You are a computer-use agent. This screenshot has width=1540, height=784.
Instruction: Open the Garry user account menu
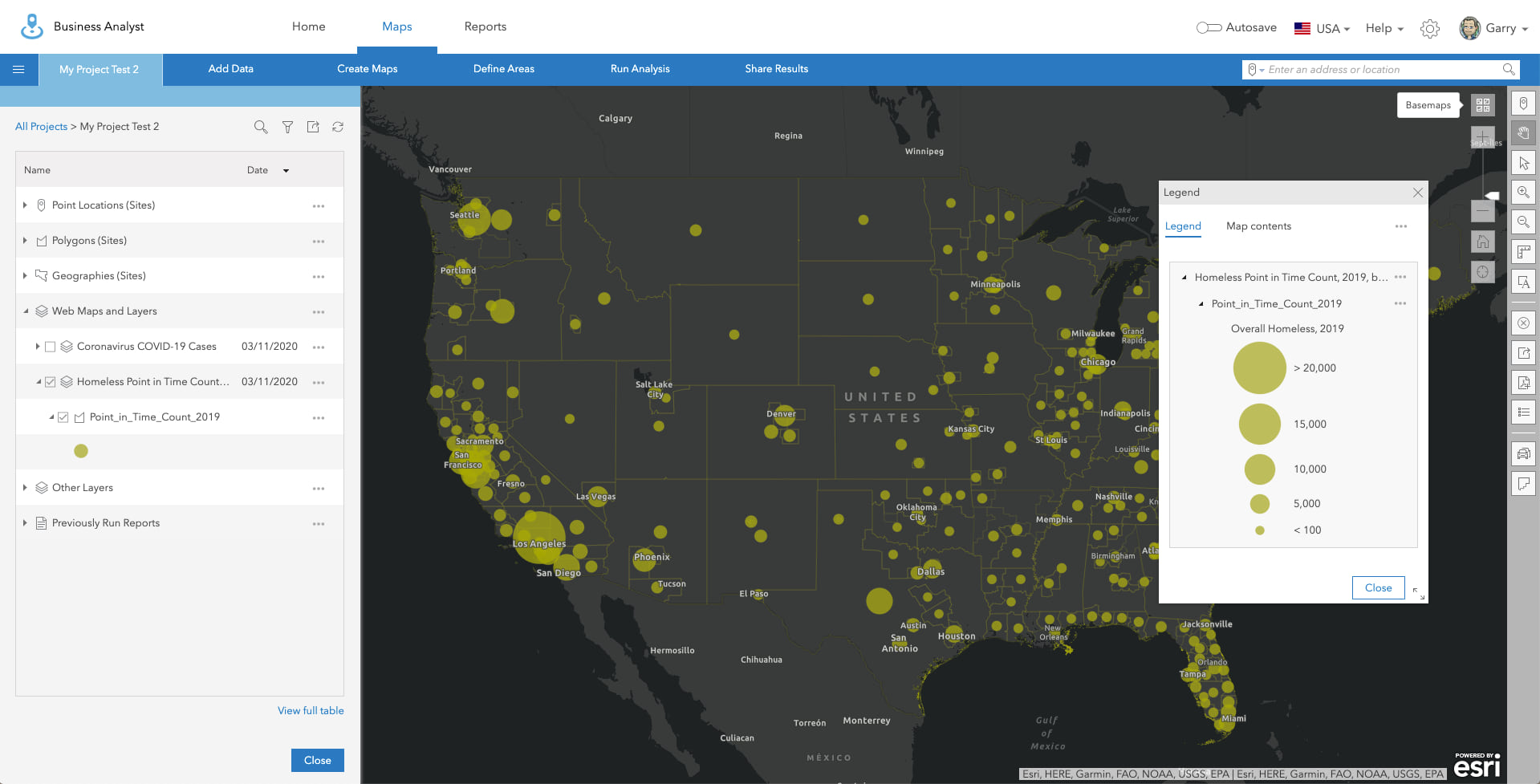(1493, 28)
